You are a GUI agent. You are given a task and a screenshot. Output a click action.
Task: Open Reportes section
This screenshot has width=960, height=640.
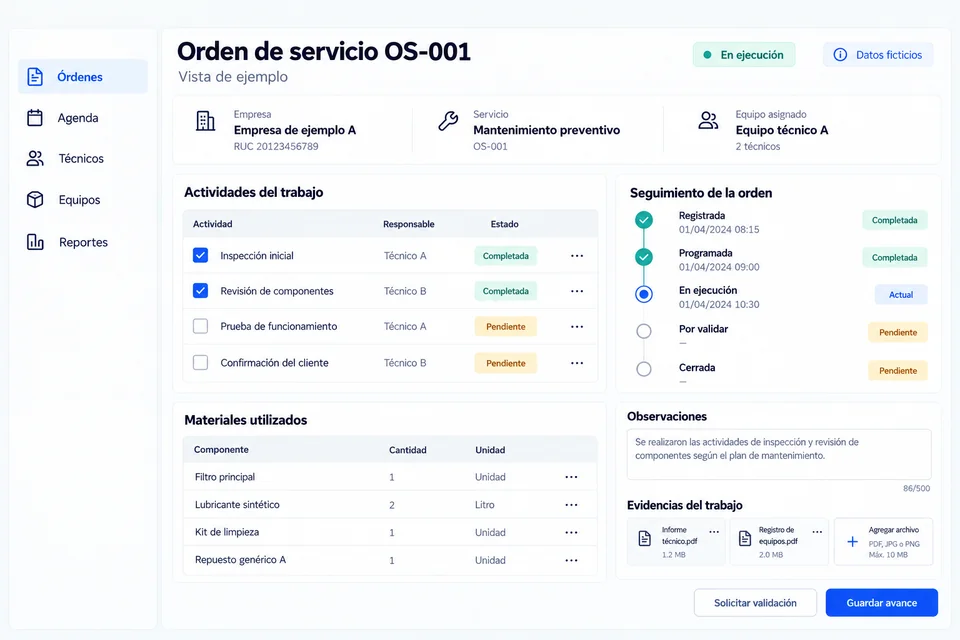coord(83,242)
